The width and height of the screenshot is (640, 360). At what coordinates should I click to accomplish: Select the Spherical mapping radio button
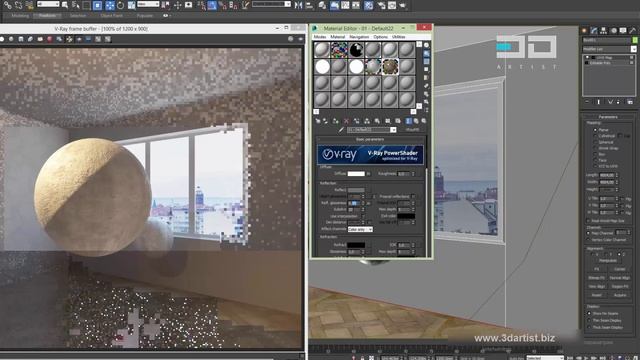pos(595,142)
